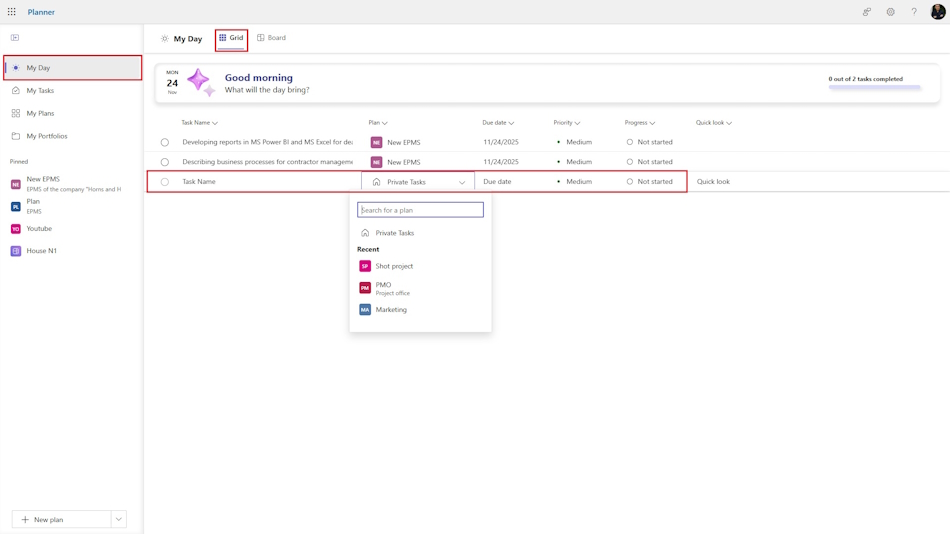Open the app launcher waffle icon
The width and height of the screenshot is (950, 534).
pyautogui.click(x=12, y=12)
